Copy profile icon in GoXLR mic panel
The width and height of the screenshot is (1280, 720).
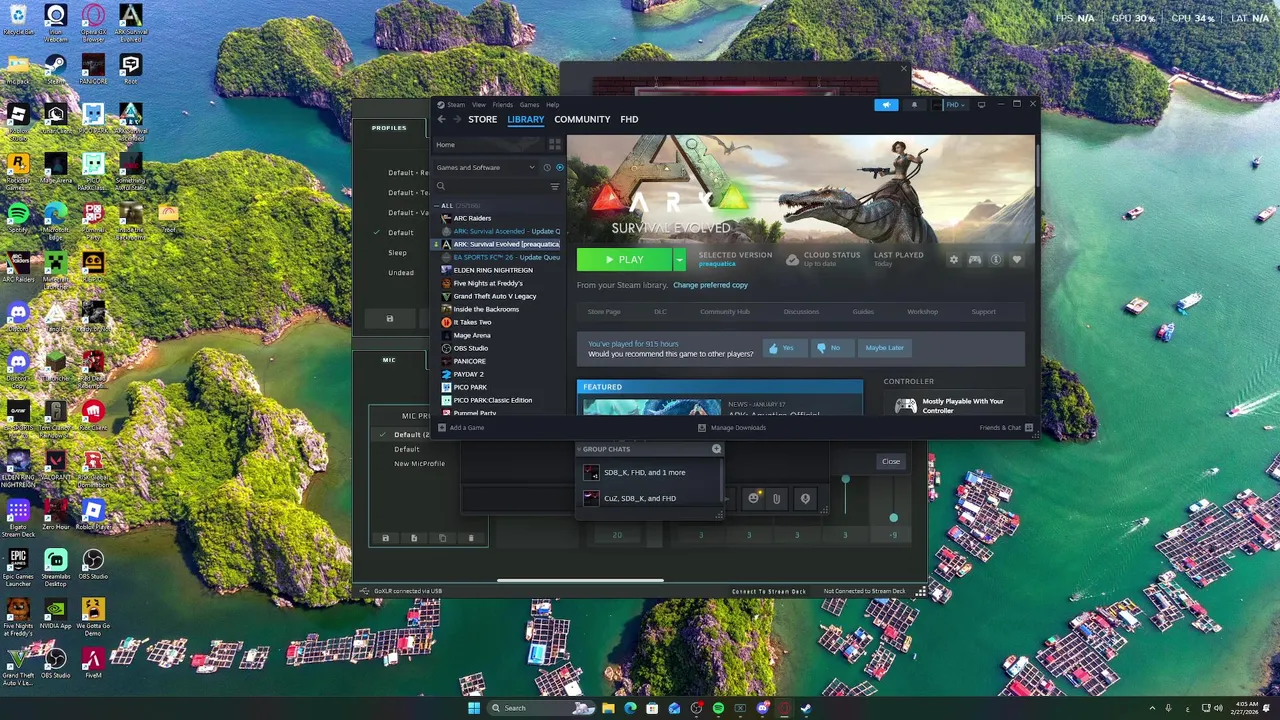click(x=442, y=538)
